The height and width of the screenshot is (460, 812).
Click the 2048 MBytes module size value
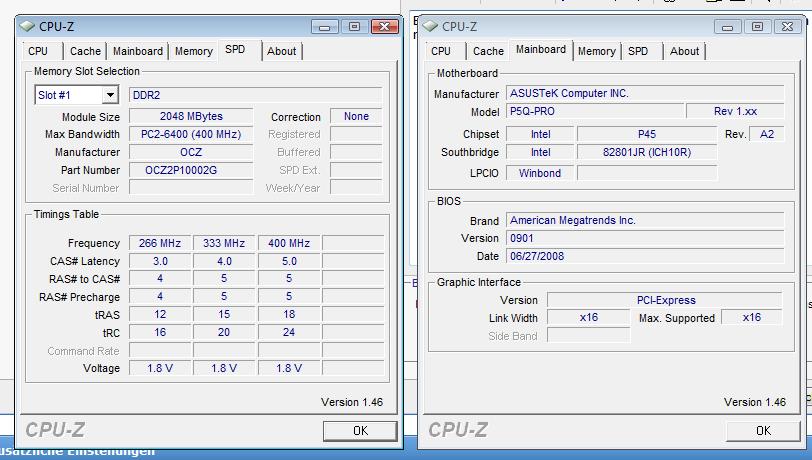pyautogui.click(x=191, y=117)
